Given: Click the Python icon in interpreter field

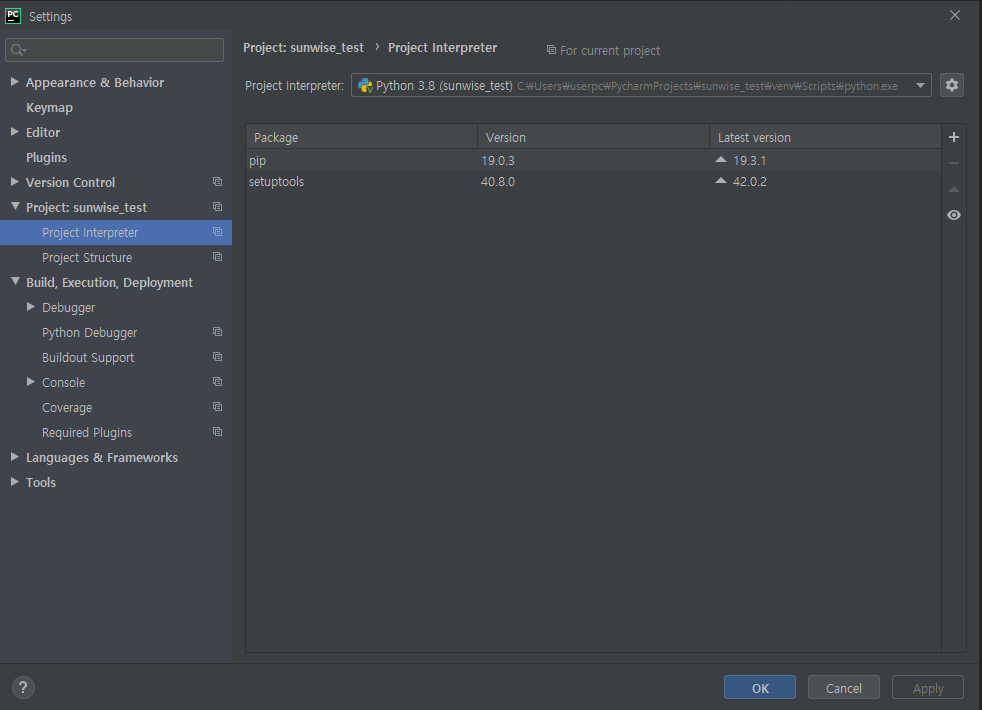Looking at the screenshot, I should (365, 86).
